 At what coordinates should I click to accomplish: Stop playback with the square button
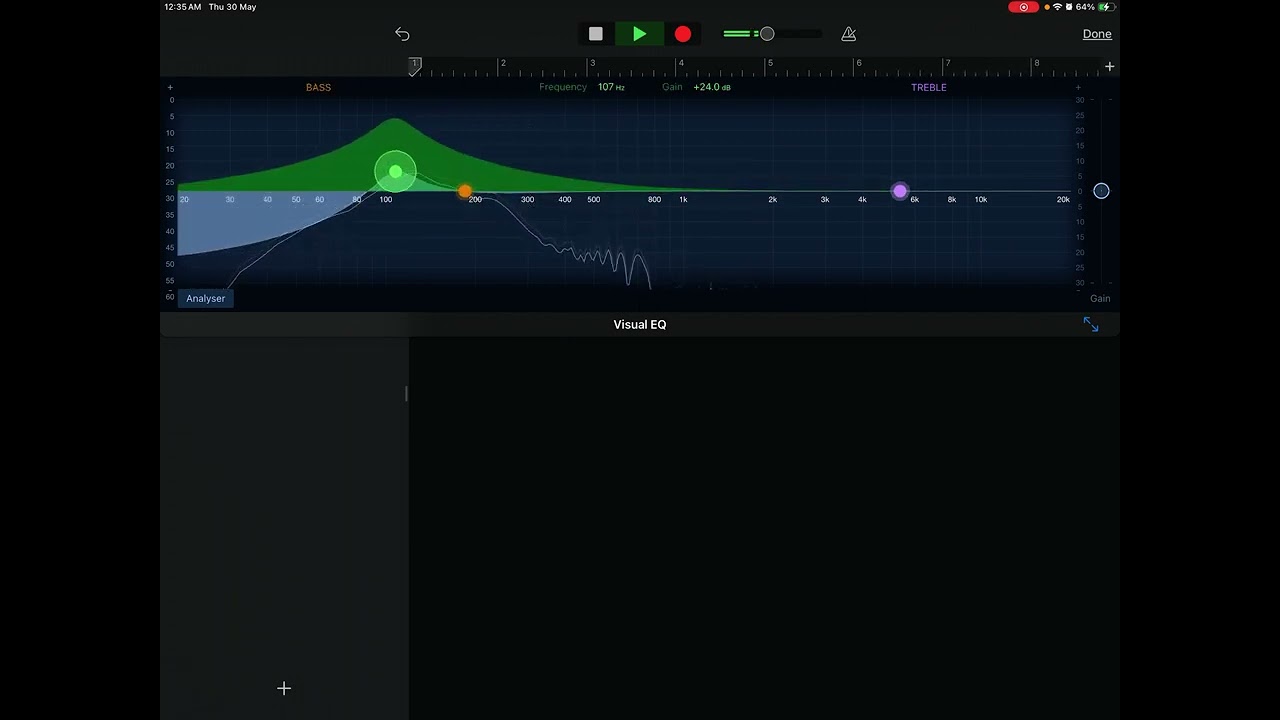click(x=596, y=34)
